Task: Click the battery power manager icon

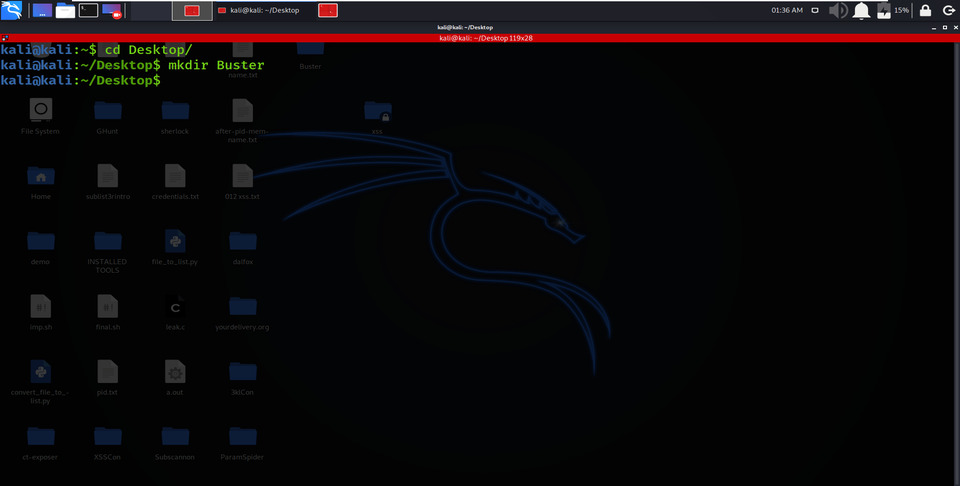Action: [883, 10]
